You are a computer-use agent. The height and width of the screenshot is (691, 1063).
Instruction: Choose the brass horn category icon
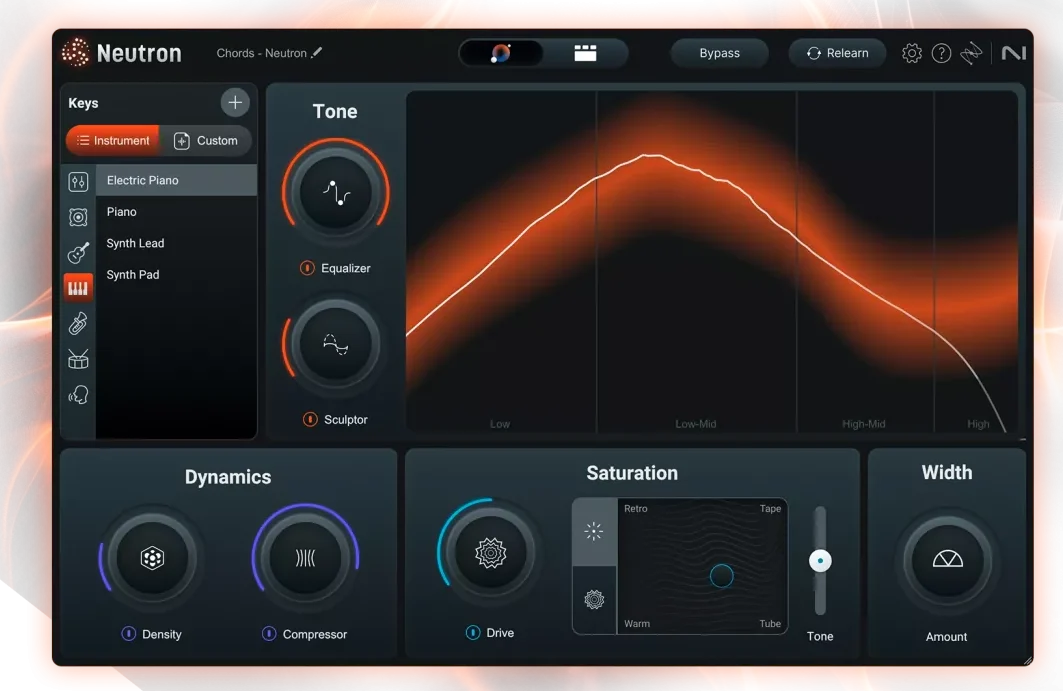(78, 323)
